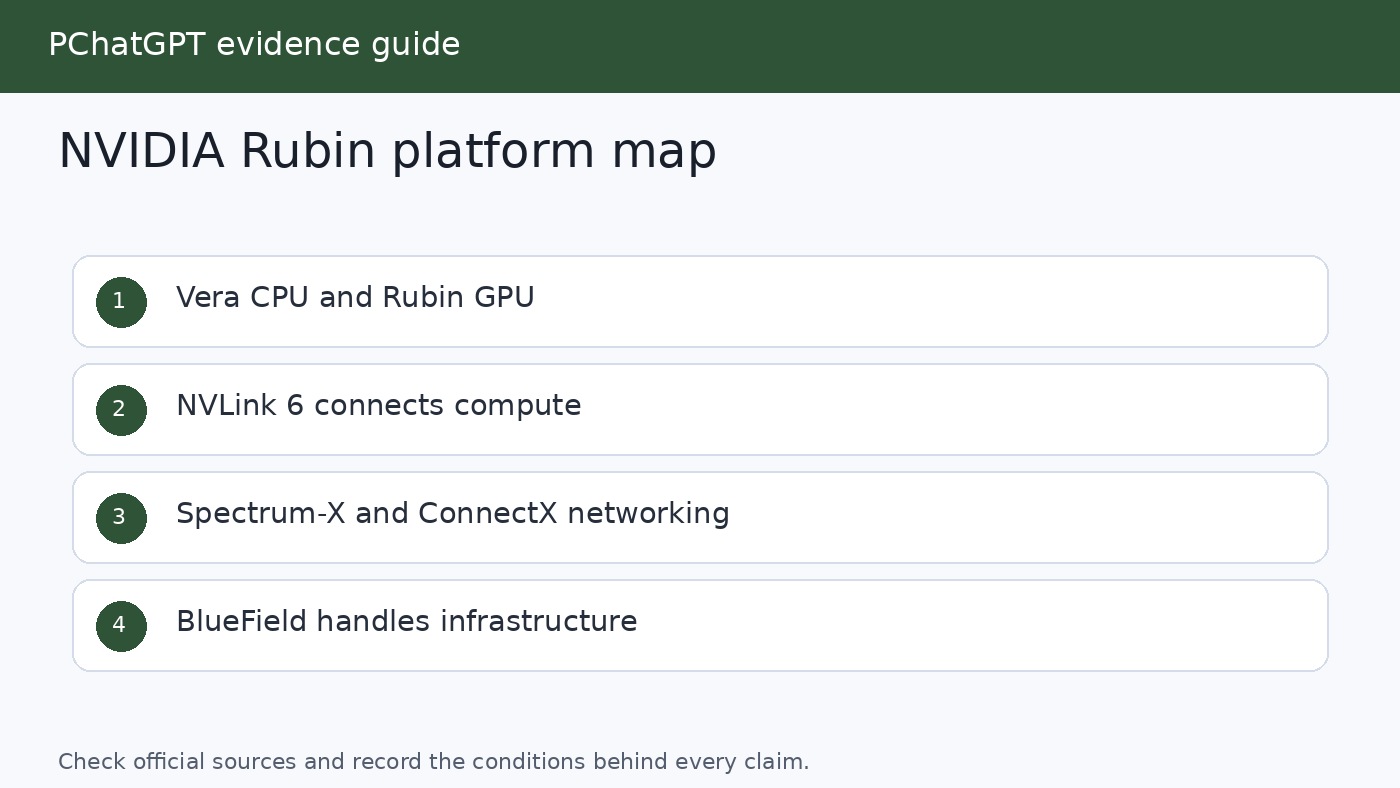Click the "PChatGPT evidence guide" header title
The image size is (1400, 788).
(x=254, y=45)
